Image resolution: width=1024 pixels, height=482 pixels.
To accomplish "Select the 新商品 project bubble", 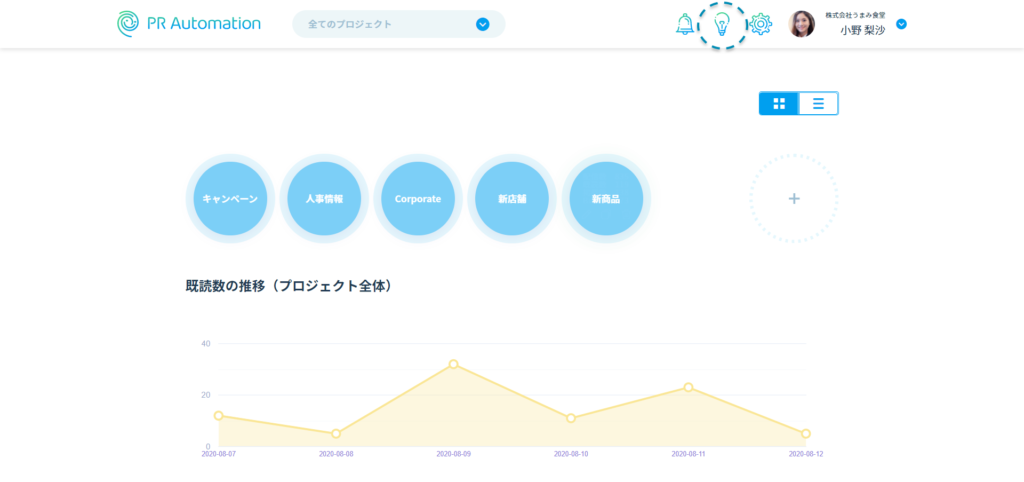I will click(x=606, y=199).
